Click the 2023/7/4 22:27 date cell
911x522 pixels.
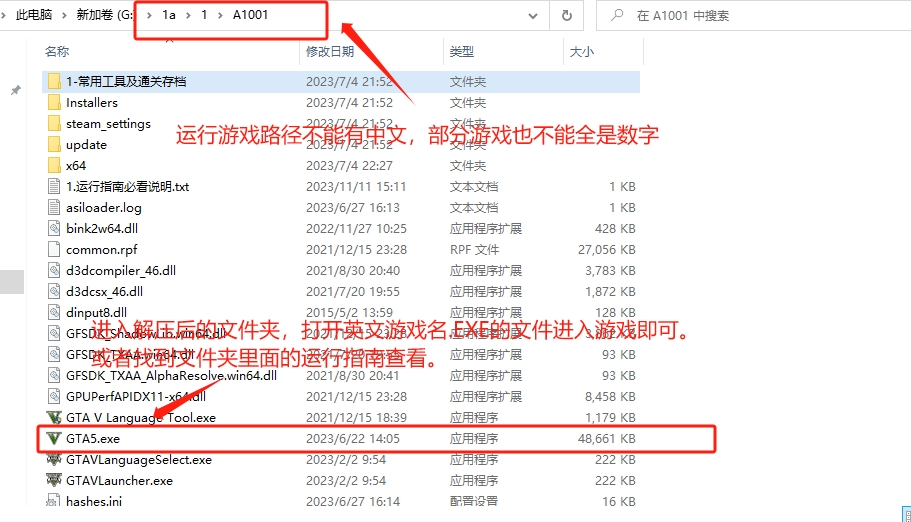point(349,166)
